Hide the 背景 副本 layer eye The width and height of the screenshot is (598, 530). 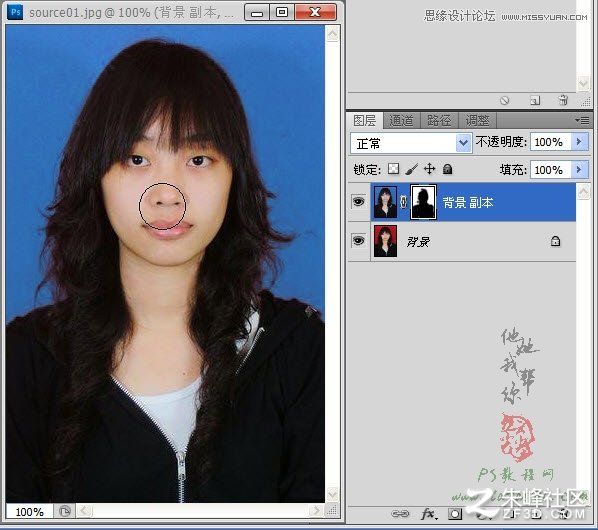(358, 201)
